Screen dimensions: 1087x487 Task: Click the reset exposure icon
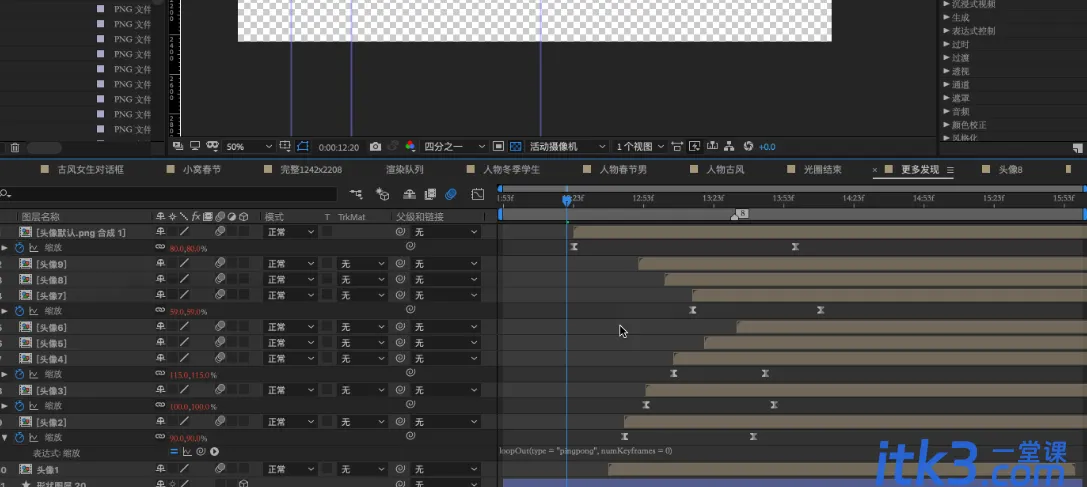point(748,146)
